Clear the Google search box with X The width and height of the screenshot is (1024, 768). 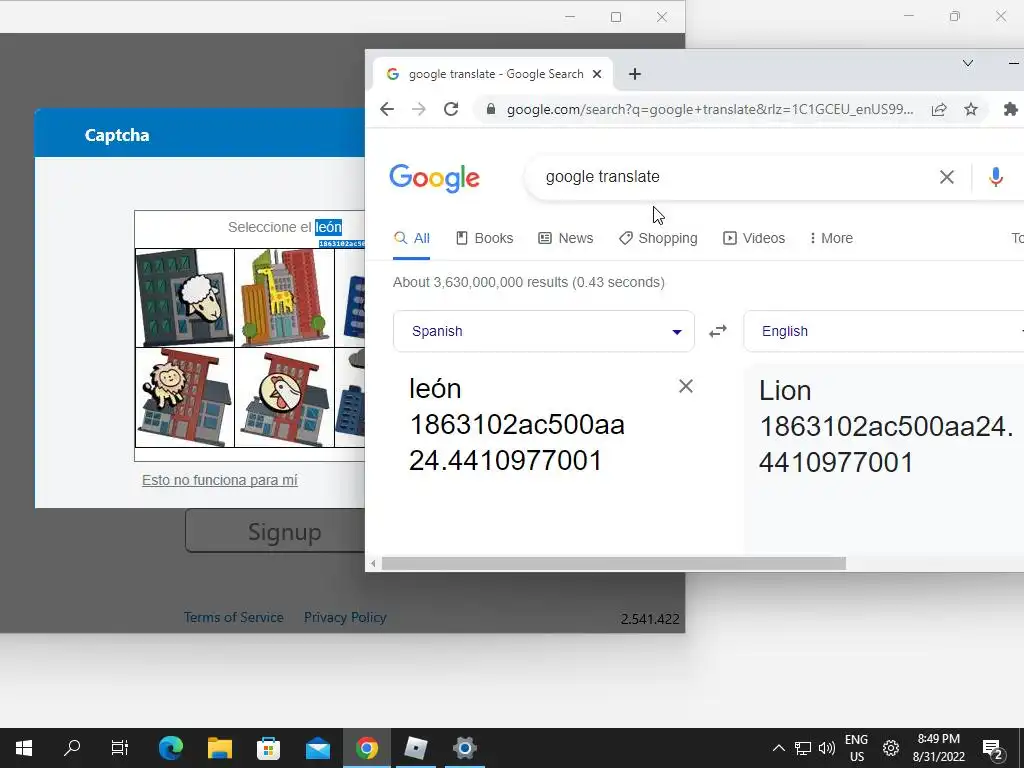click(x=946, y=177)
